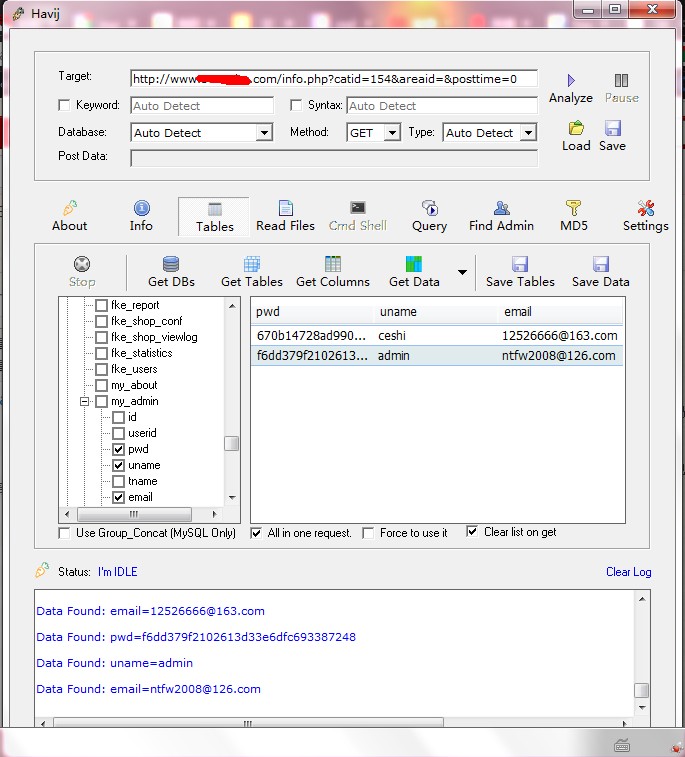The image size is (685, 757).
Task: Toggle Use Group_Concat (MySQL Only) checkbox
Action: coord(64,533)
